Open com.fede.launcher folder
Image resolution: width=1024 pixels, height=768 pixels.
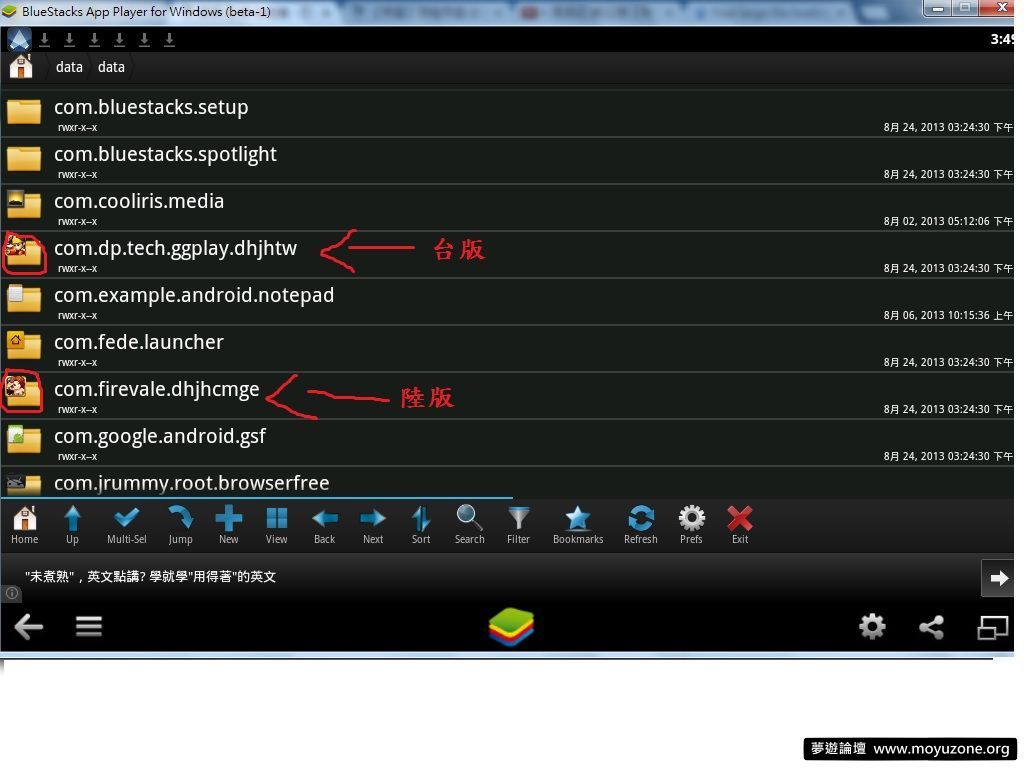click(x=507, y=349)
